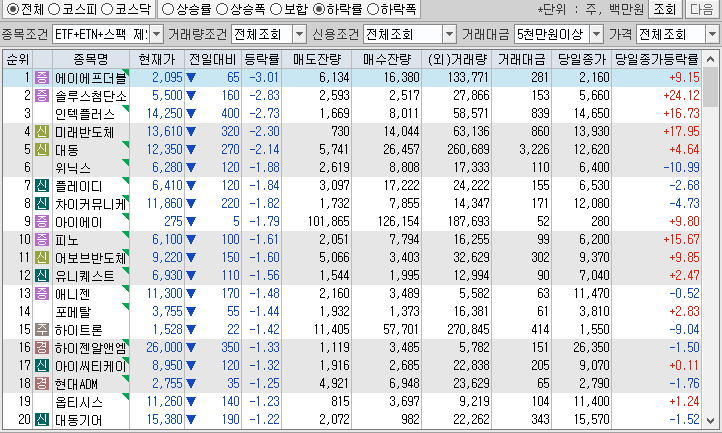
Task: Click the 증 badge beside 피노
Action: [x=42, y=240]
